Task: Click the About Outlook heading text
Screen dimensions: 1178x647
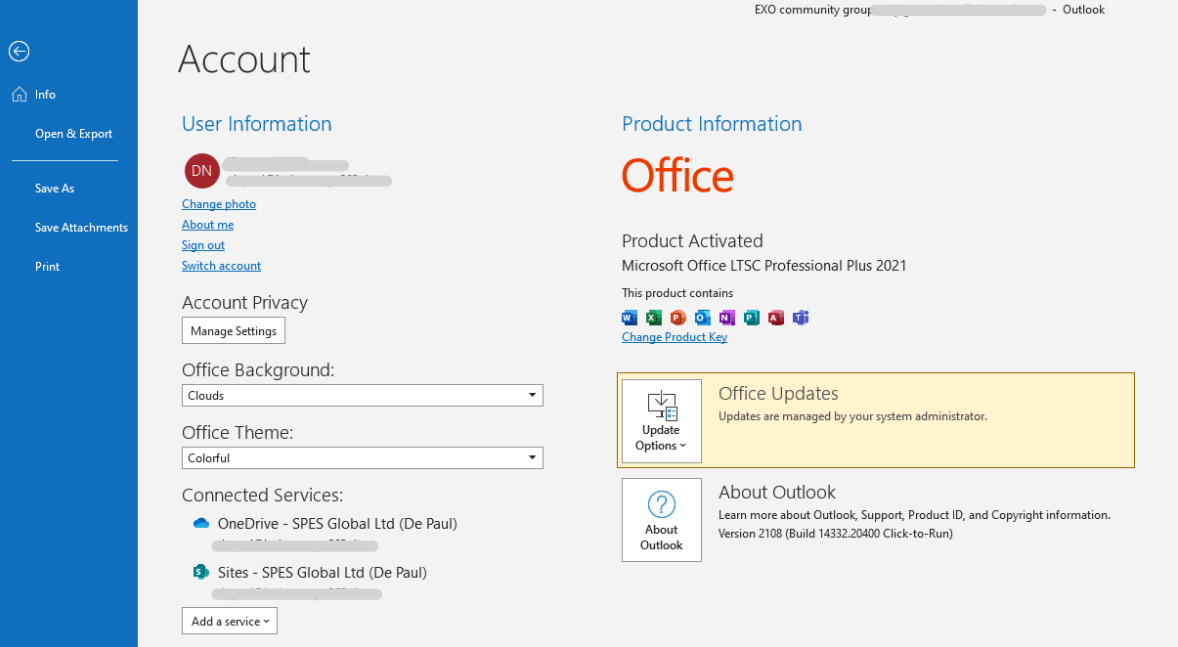Action: click(777, 492)
